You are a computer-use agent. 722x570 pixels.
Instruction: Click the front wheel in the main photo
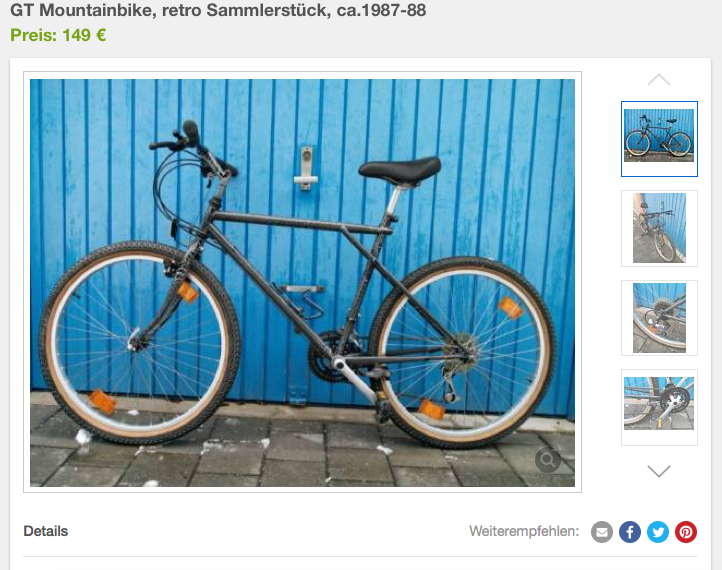[x=139, y=343]
